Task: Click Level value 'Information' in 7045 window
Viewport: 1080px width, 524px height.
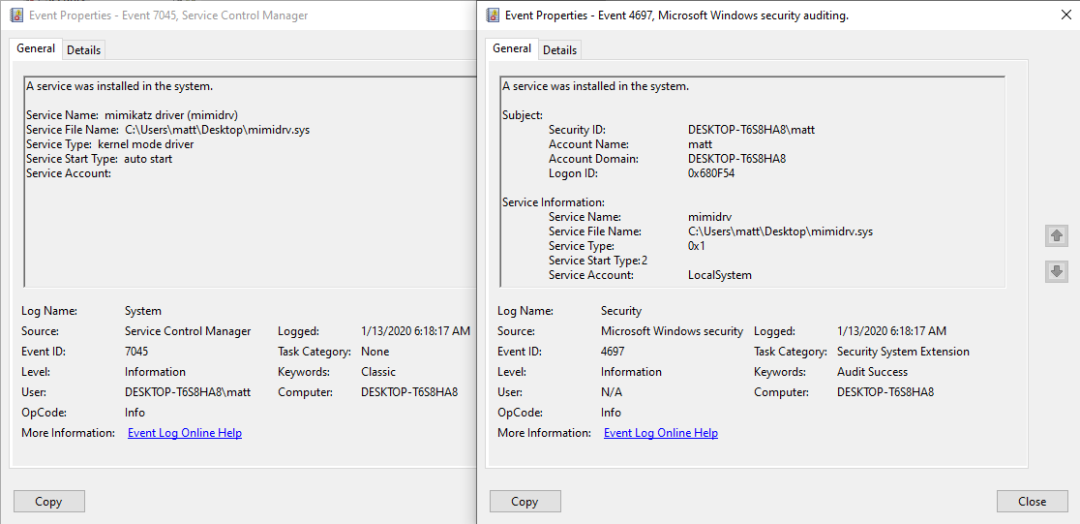Action: [155, 372]
